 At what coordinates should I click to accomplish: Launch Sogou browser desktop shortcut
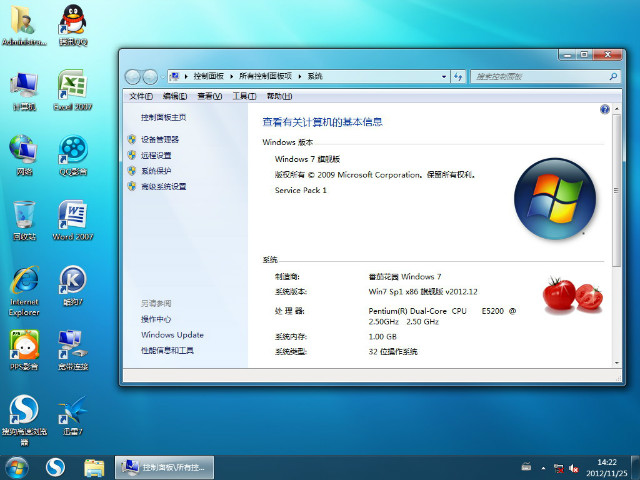point(24,420)
